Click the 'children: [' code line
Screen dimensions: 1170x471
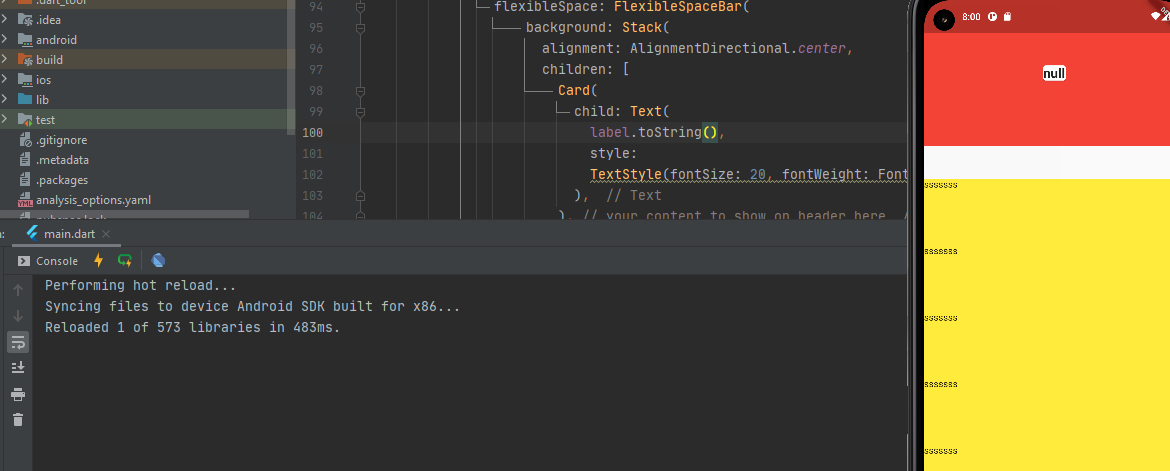(586, 69)
